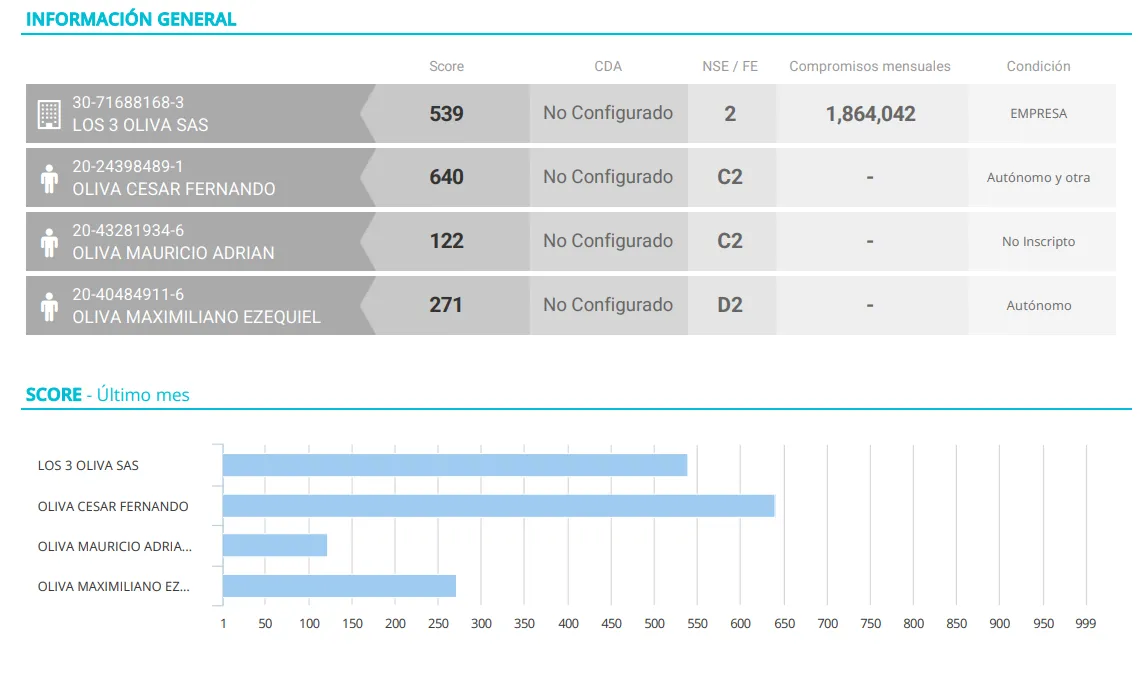
Task: Click the 539 score value
Action: click(x=446, y=114)
